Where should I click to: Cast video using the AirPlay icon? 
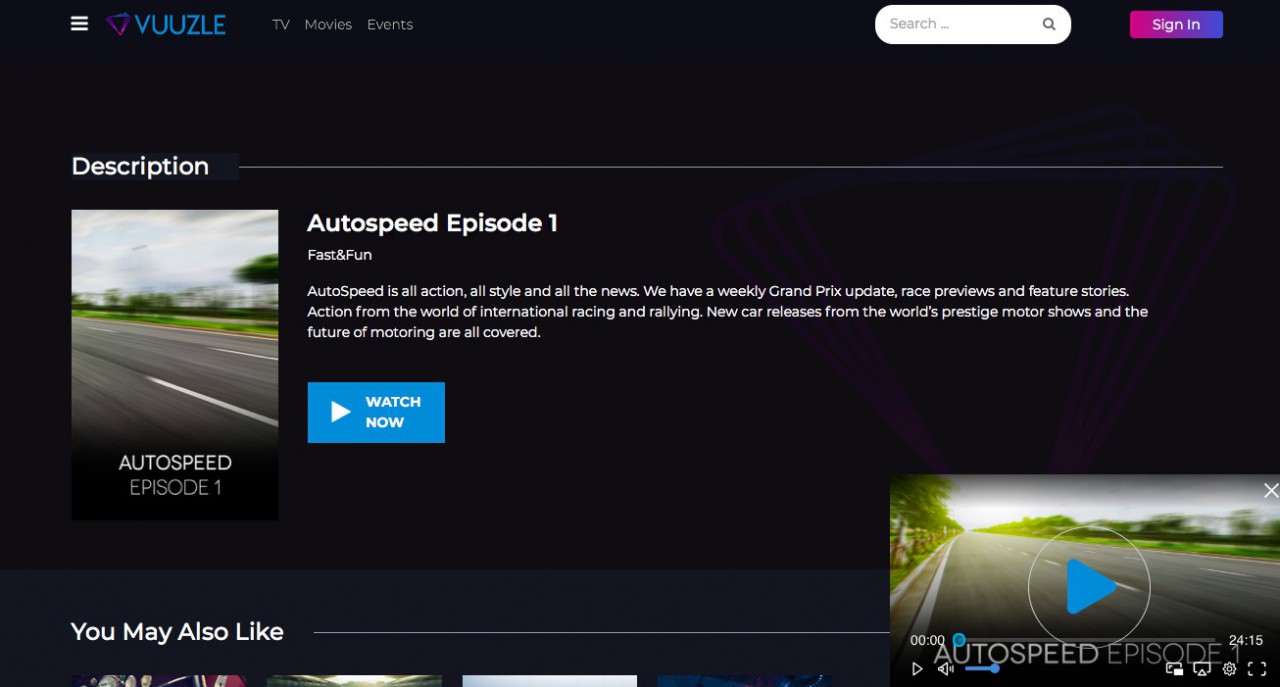(1202, 669)
